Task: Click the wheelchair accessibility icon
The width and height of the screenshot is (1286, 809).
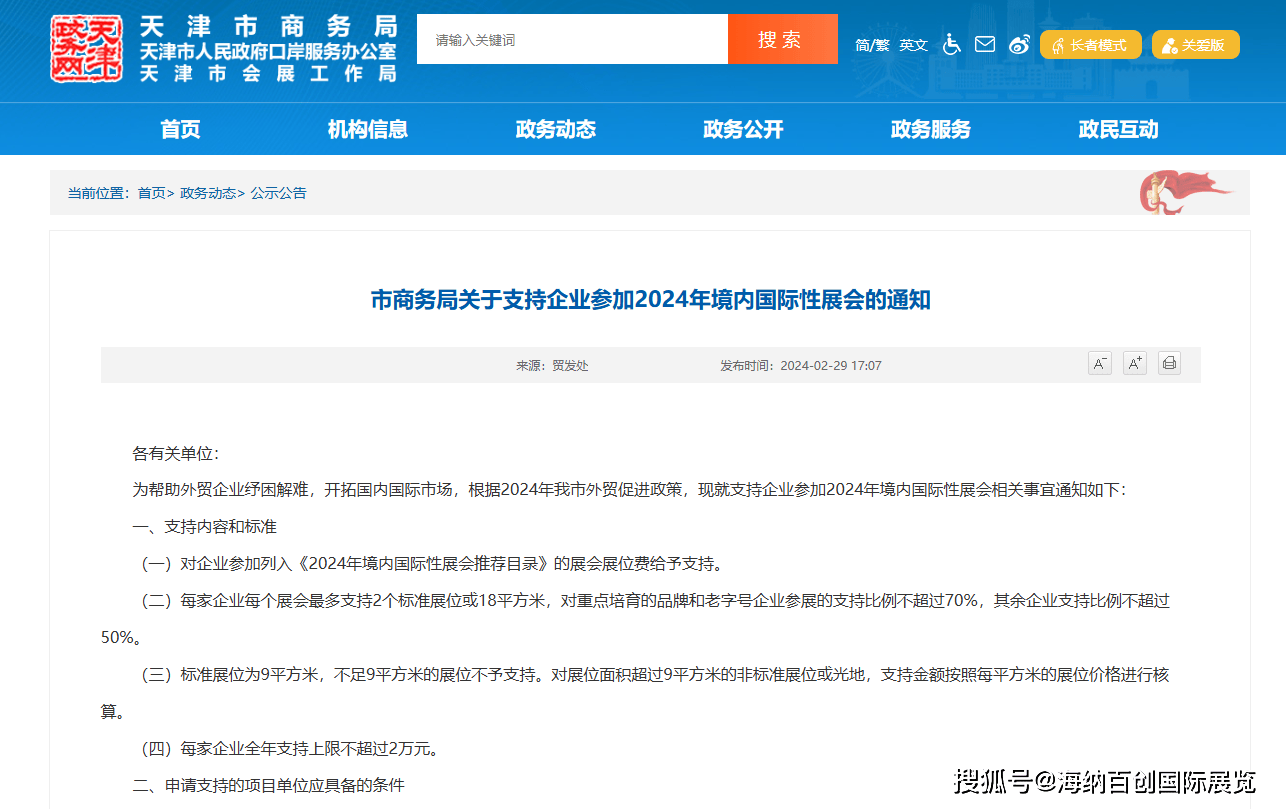Action: pyautogui.click(x=951, y=44)
